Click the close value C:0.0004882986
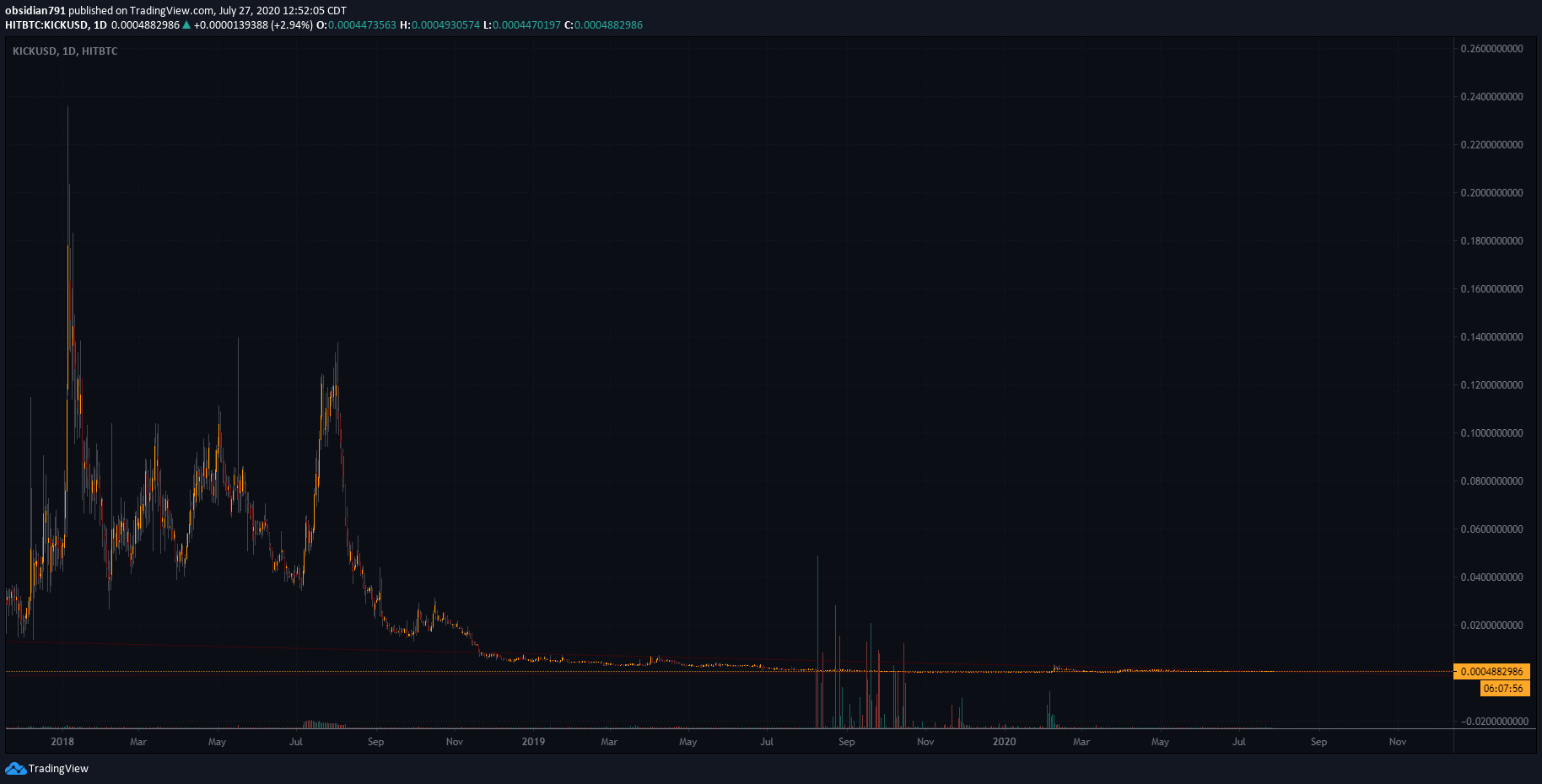1542x784 pixels. (603, 25)
